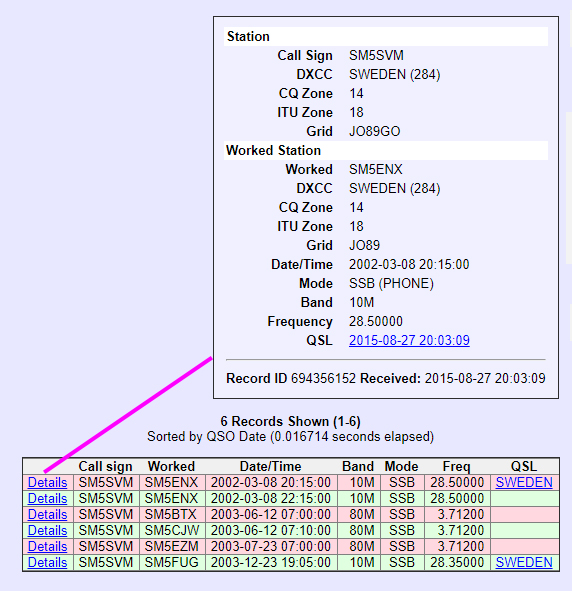Click the Date/Time column header
This screenshot has height=591, width=572.
click(271, 467)
